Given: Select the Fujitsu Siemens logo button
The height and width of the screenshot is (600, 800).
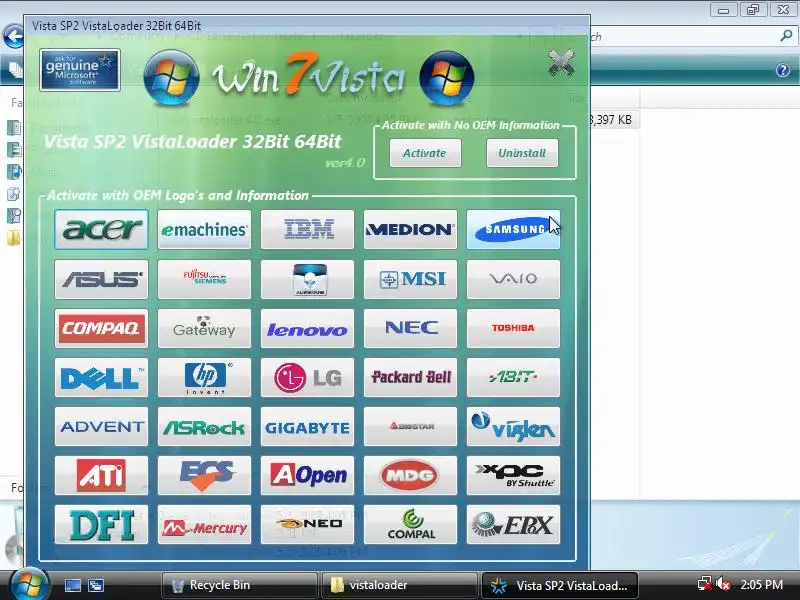Looking at the screenshot, I should pos(204,279).
